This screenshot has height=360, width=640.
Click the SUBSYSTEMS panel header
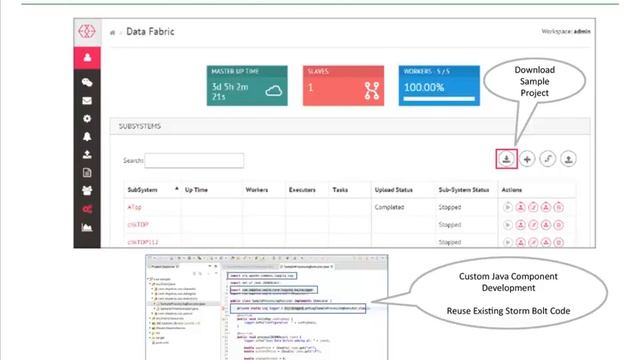[x=350, y=127]
